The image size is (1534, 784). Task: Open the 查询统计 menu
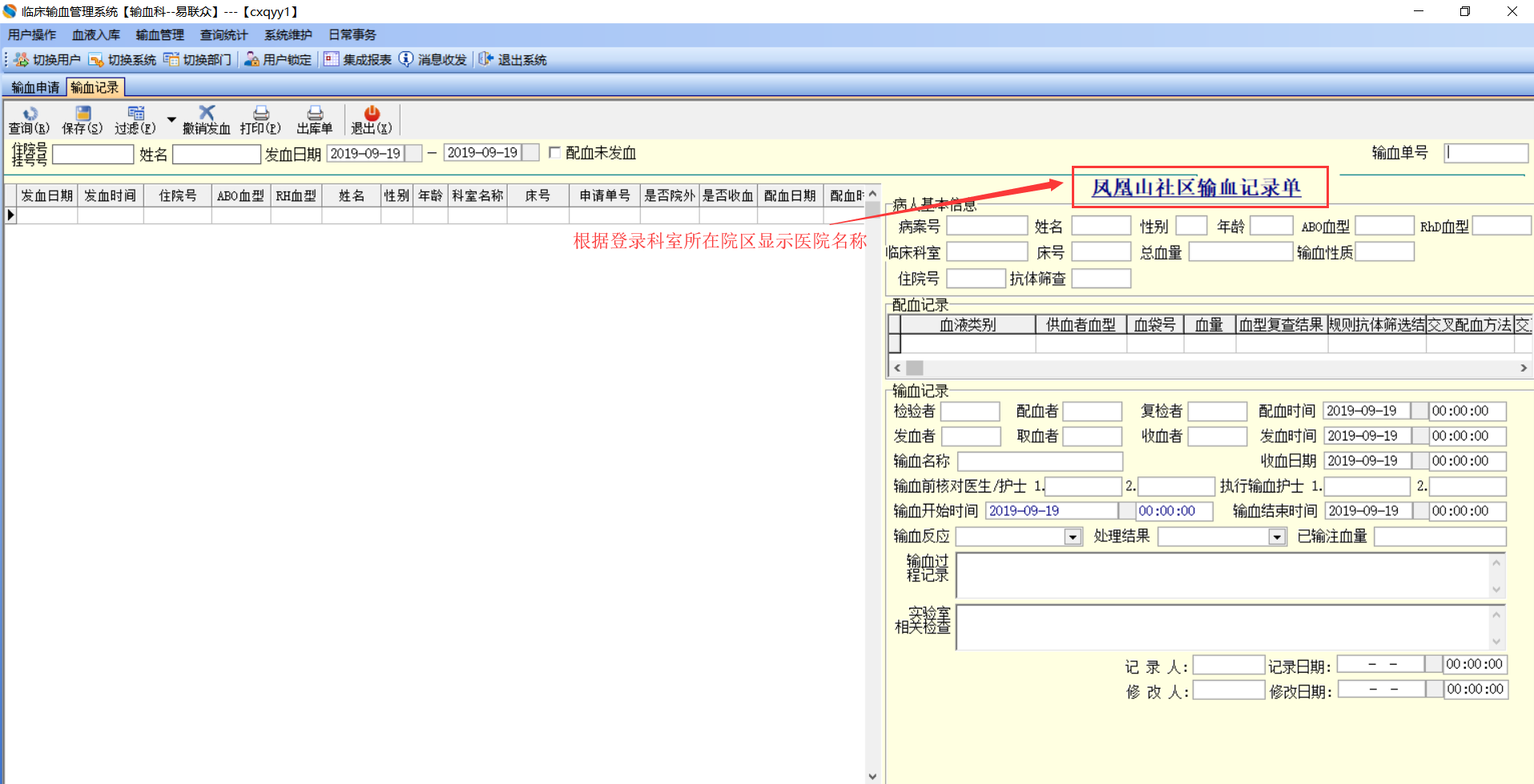coord(224,35)
